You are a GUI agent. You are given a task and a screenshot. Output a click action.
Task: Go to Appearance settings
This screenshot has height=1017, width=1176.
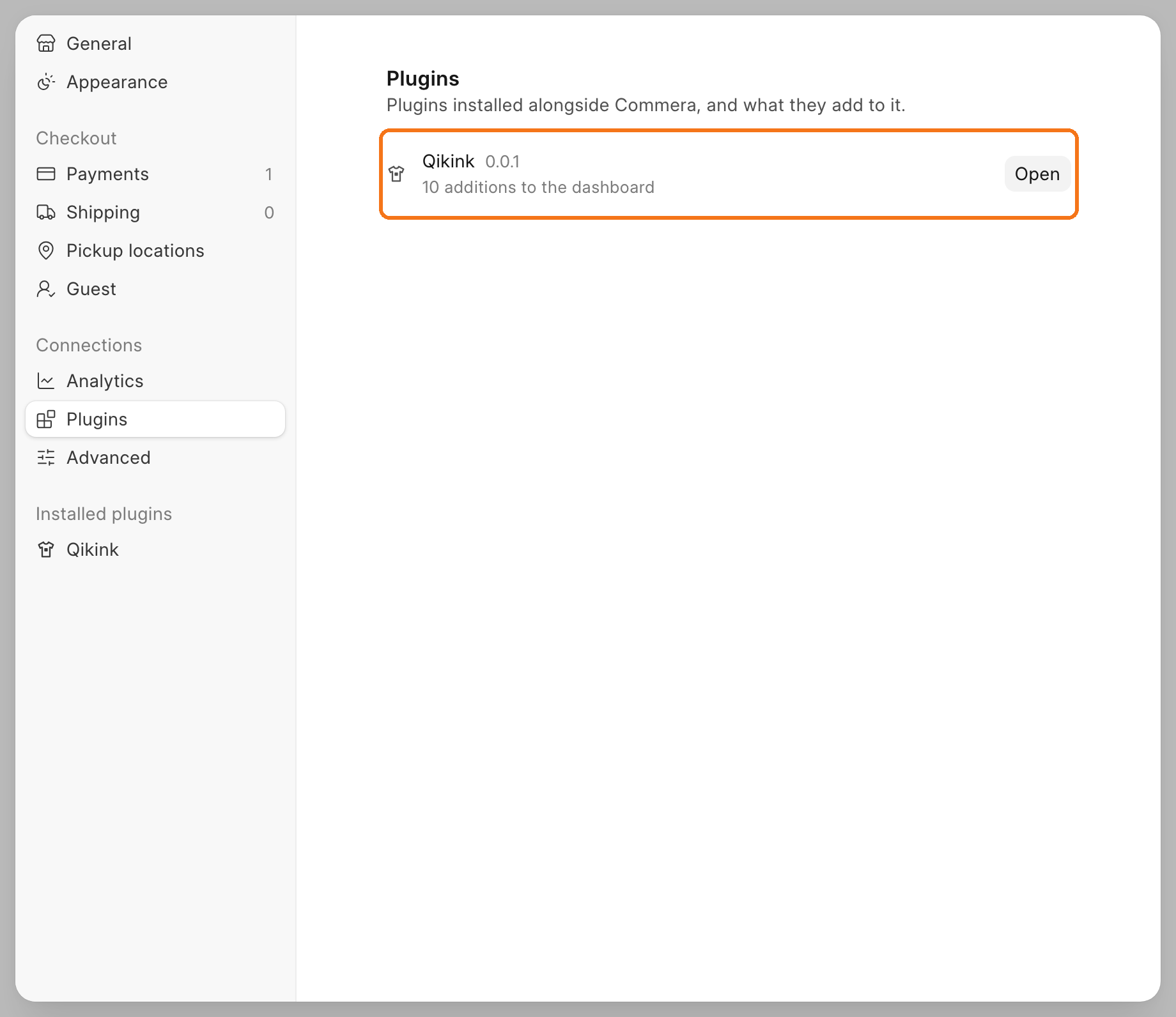155,82
